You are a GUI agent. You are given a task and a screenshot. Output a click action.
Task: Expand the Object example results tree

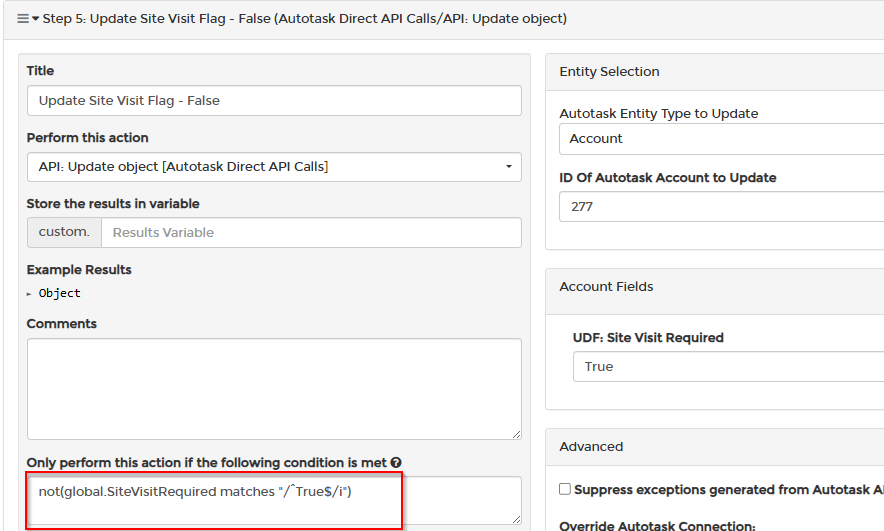[29, 294]
